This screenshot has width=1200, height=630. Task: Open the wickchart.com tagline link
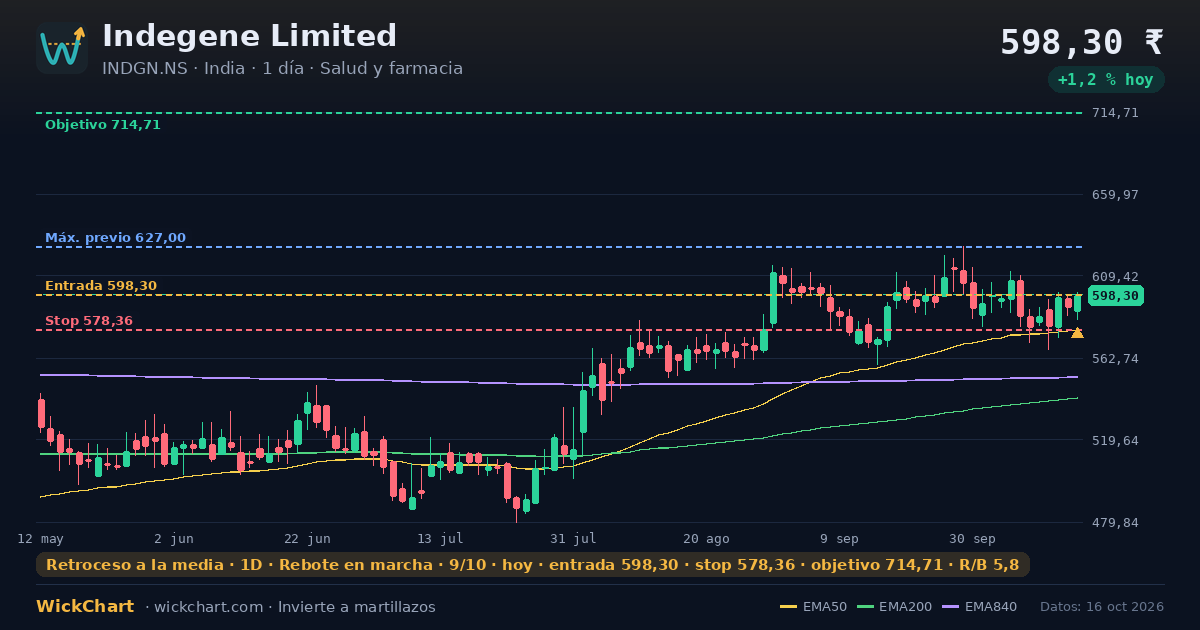[x=290, y=607]
